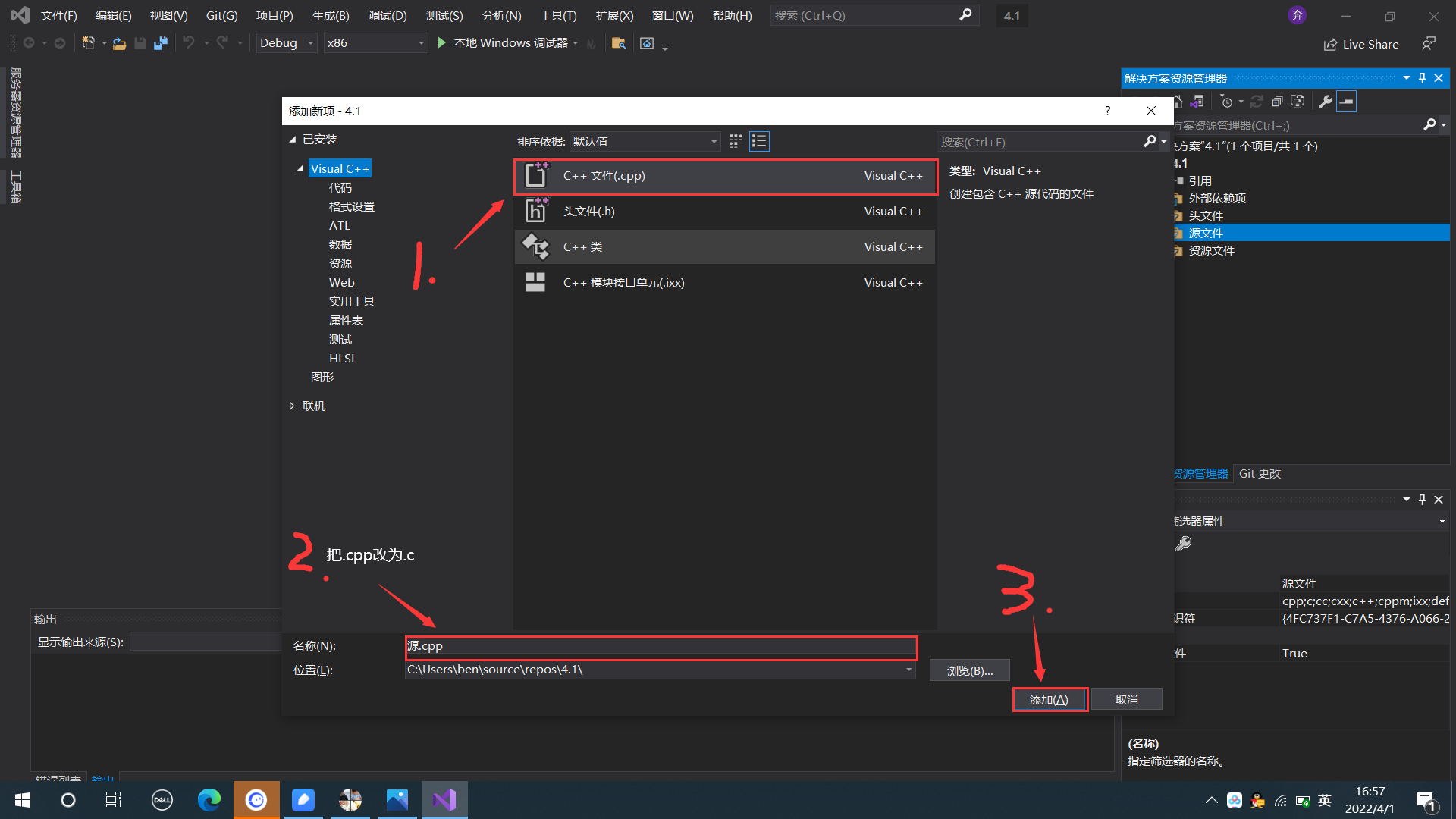Viewport: 1456px width, 819px height.
Task: Click the 浏览(B)... button
Action: click(x=969, y=670)
